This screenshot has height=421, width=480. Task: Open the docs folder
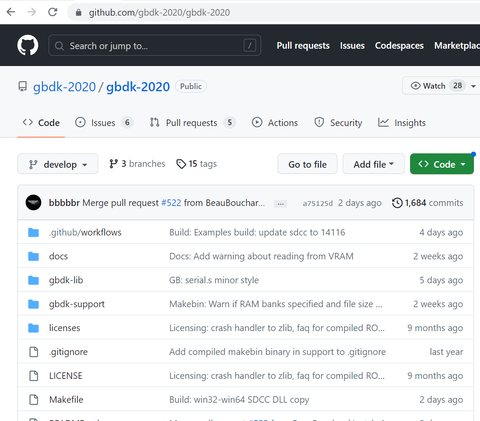coord(58,256)
